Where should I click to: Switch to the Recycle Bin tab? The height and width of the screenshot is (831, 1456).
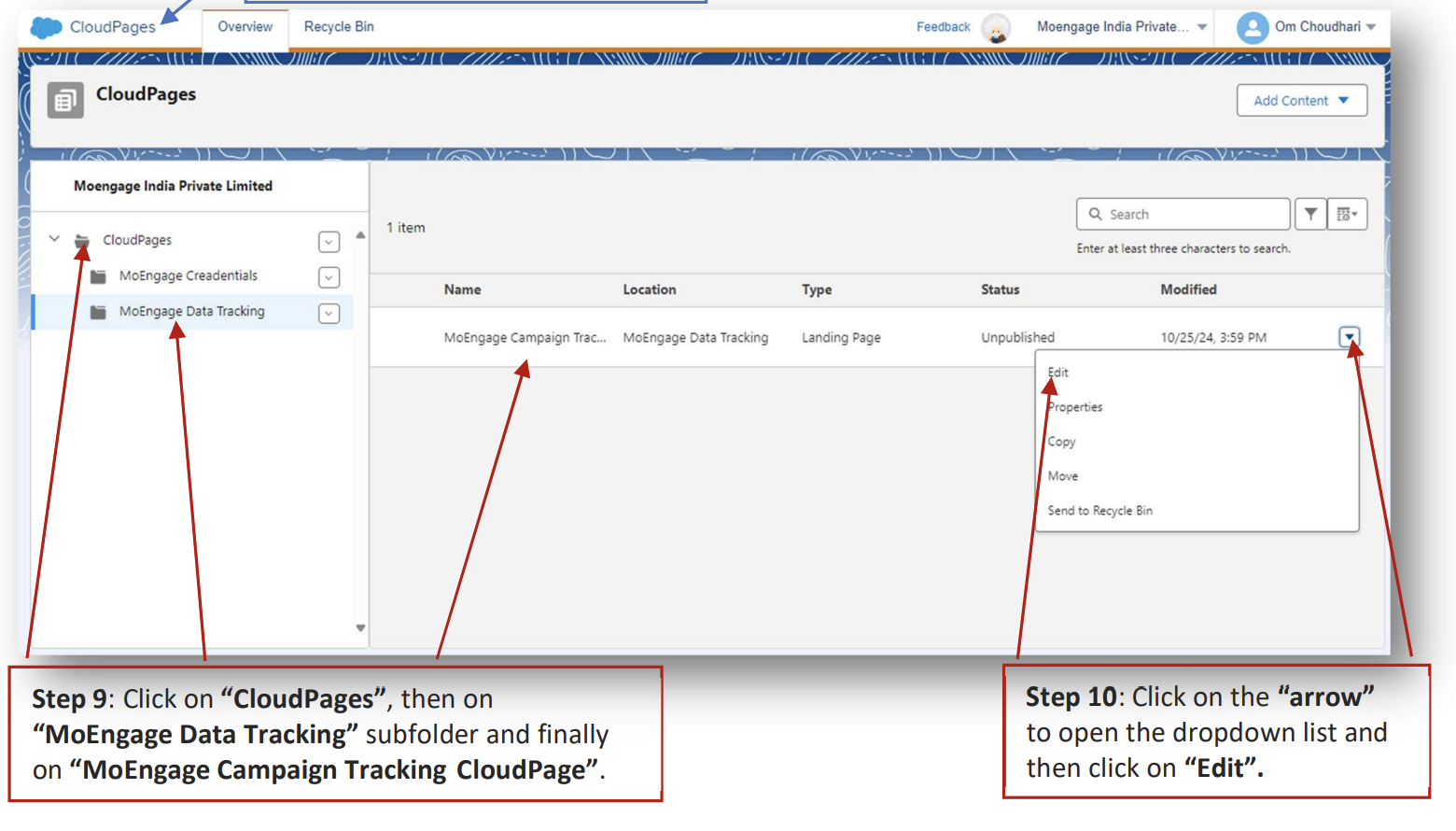[339, 27]
